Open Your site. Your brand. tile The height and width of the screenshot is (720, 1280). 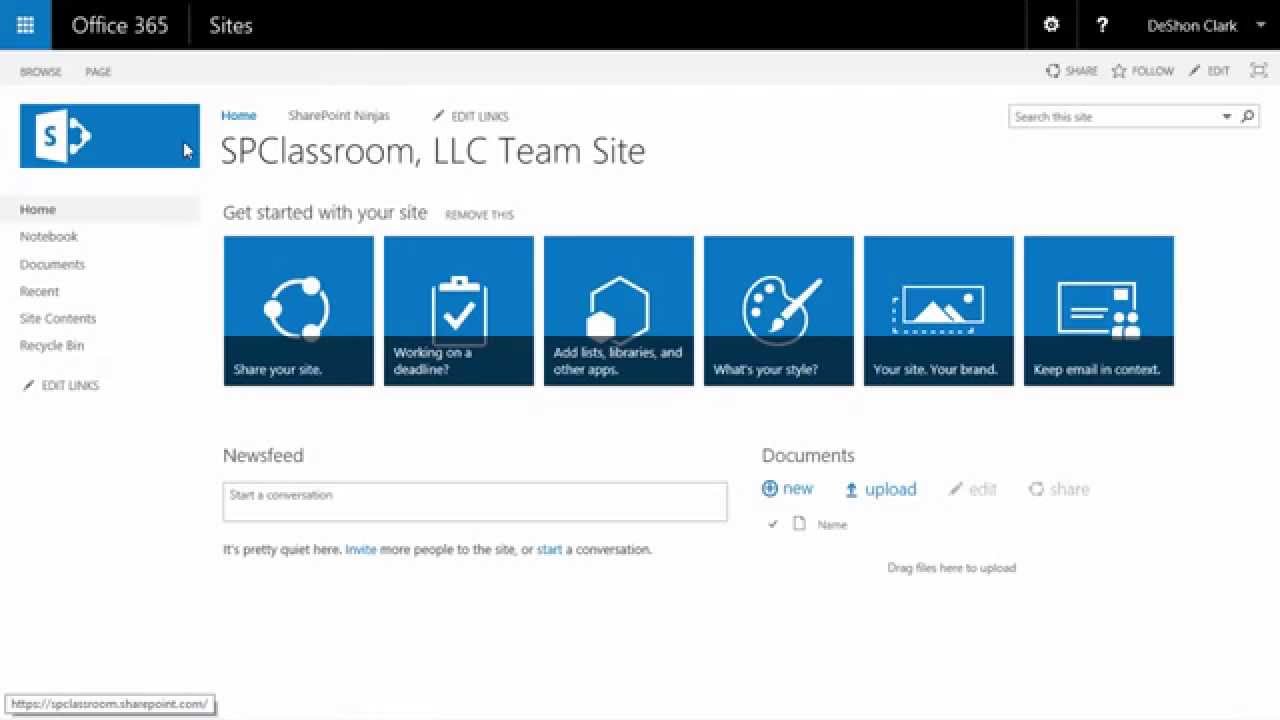coord(939,311)
